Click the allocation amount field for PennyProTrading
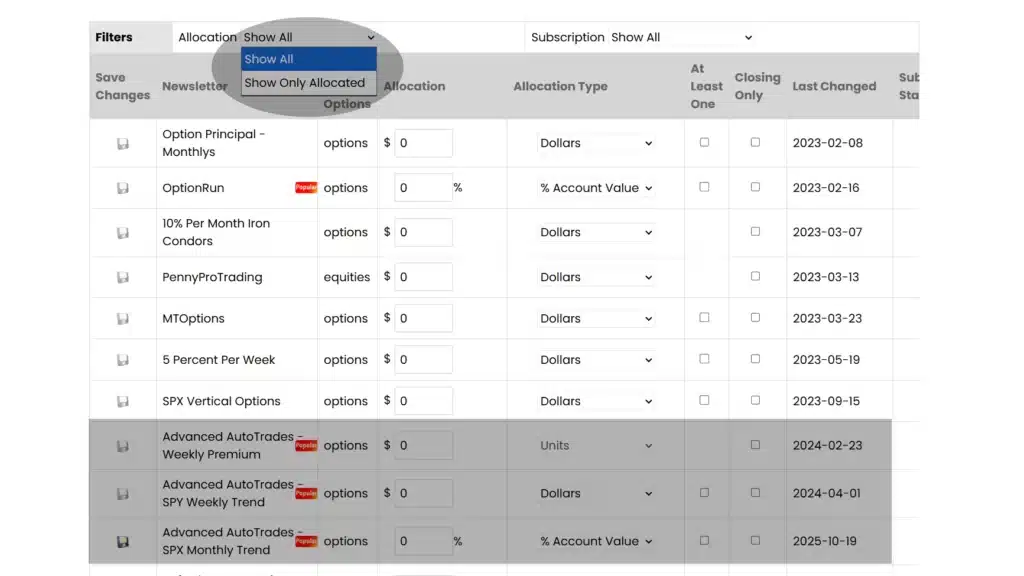The width and height of the screenshot is (1024, 576). click(x=425, y=277)
